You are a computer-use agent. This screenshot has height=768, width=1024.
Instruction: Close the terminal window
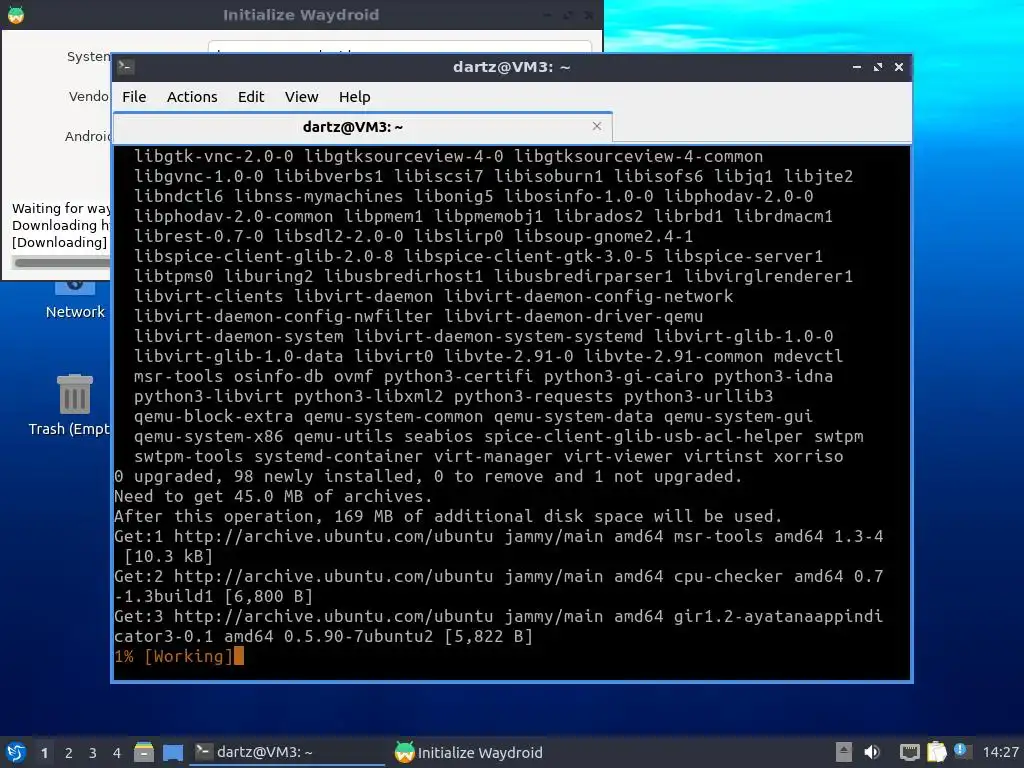coord(899,67)
